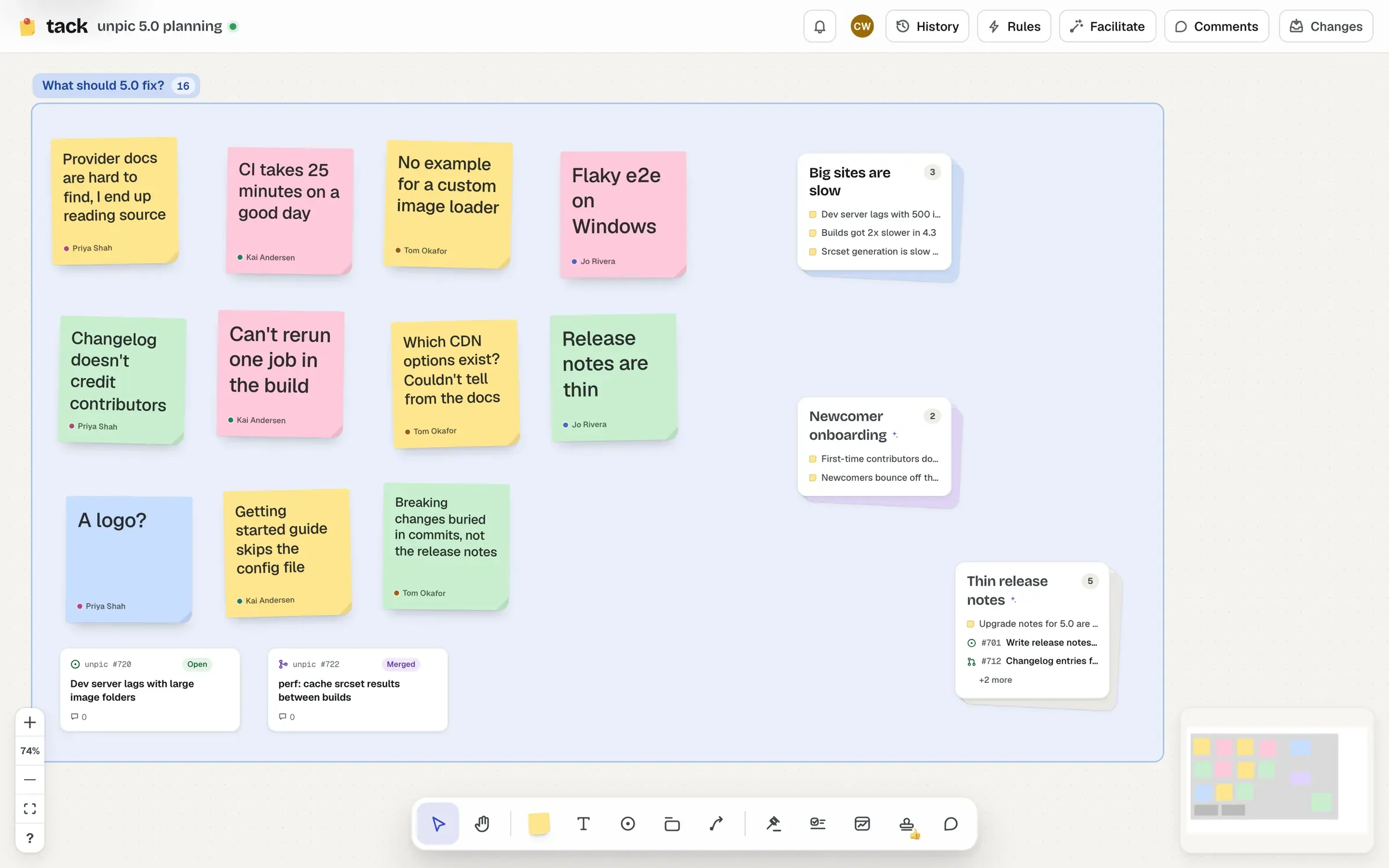This screenshot has width=1389, height=868.
Task: Open '#701 Write release notes' item
Action: pyautogui.click(x=1032, y=642)
